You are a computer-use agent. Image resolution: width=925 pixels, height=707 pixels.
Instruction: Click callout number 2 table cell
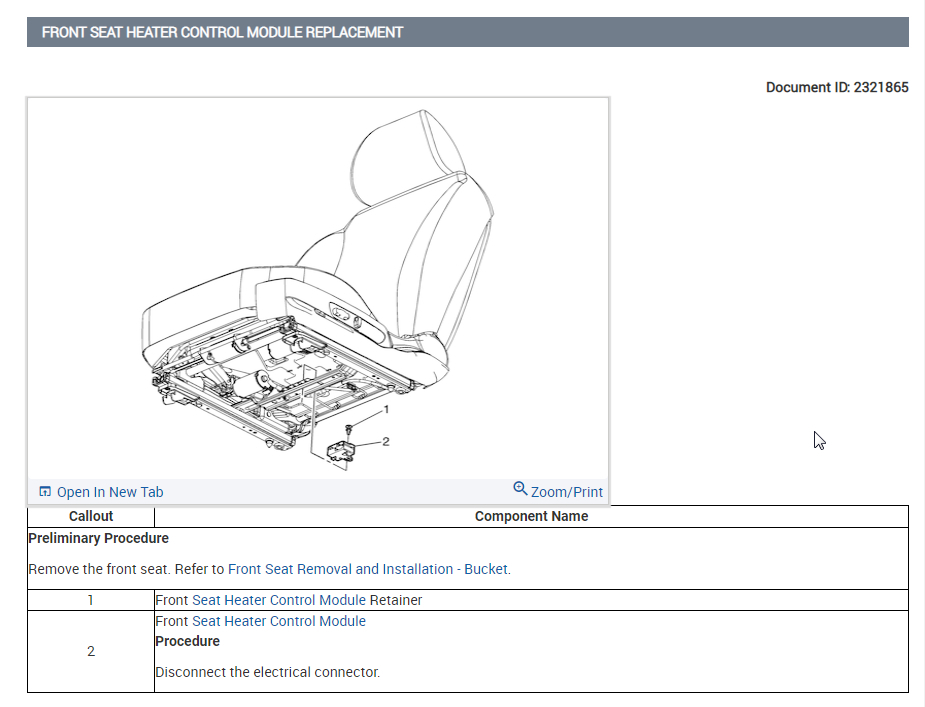pyautogui.click(x=91, y=652)
